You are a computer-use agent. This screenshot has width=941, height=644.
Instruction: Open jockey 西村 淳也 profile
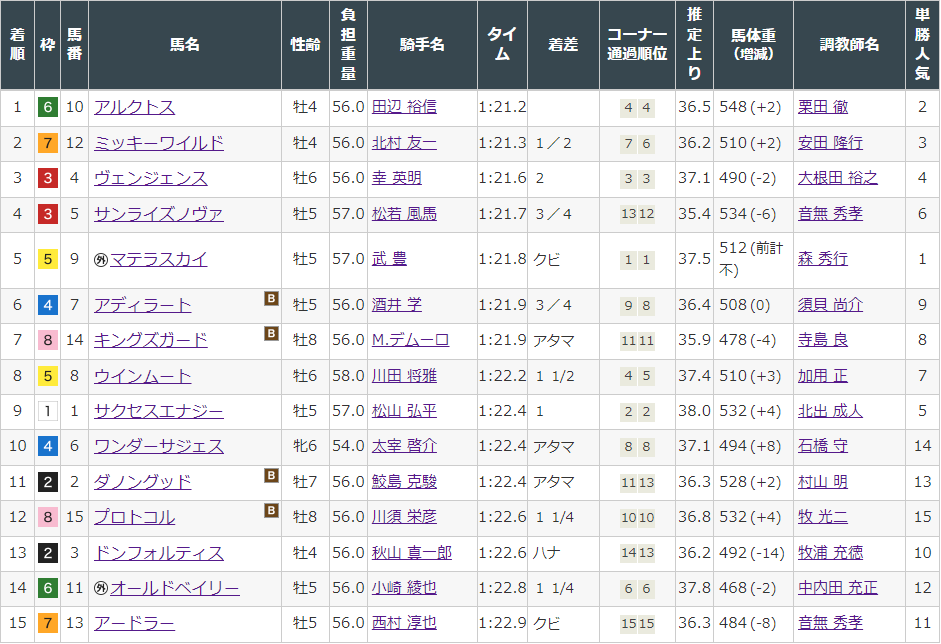(404, 624)
